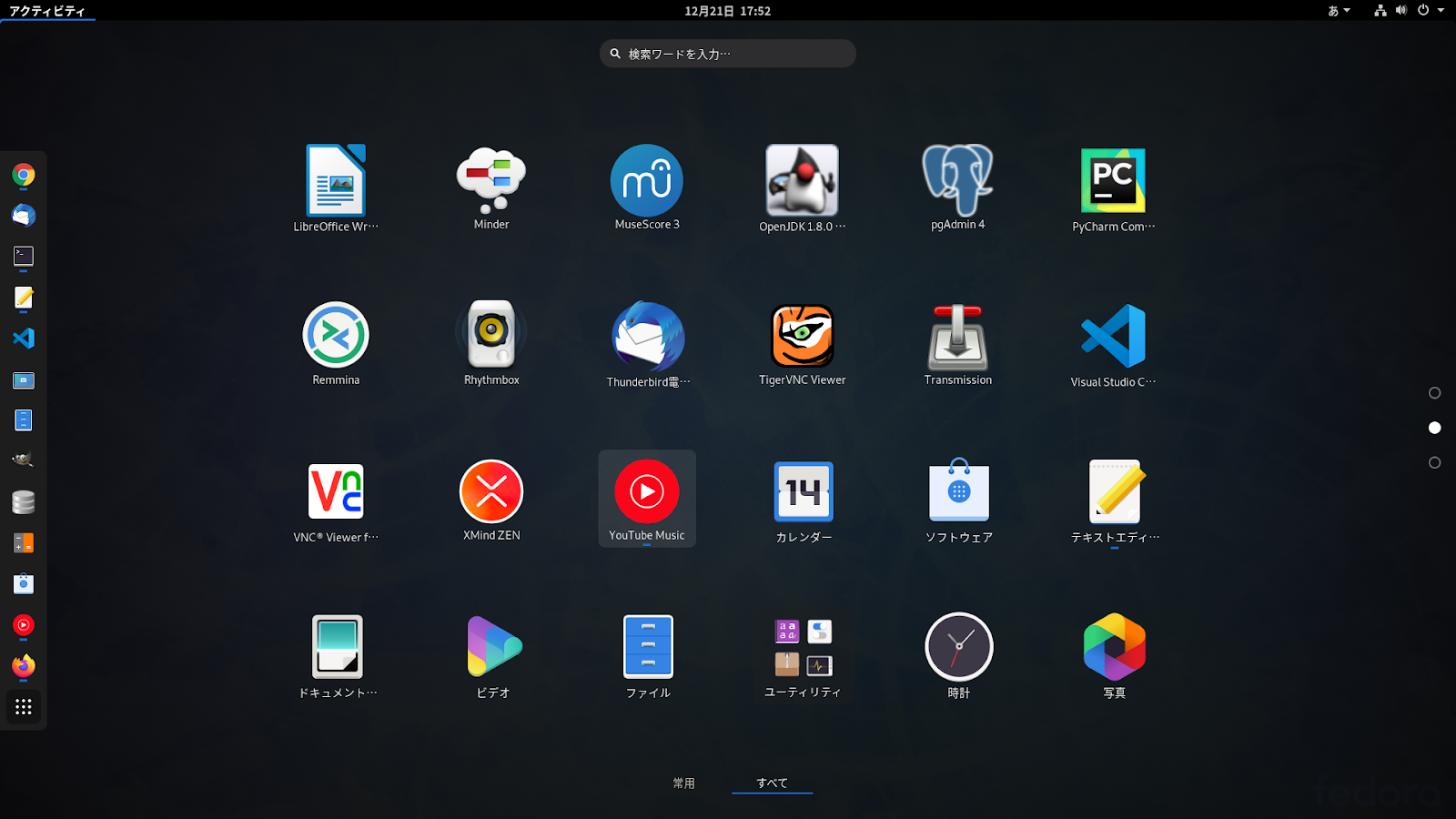Toggle the show applications grid button

click(24, 707)
